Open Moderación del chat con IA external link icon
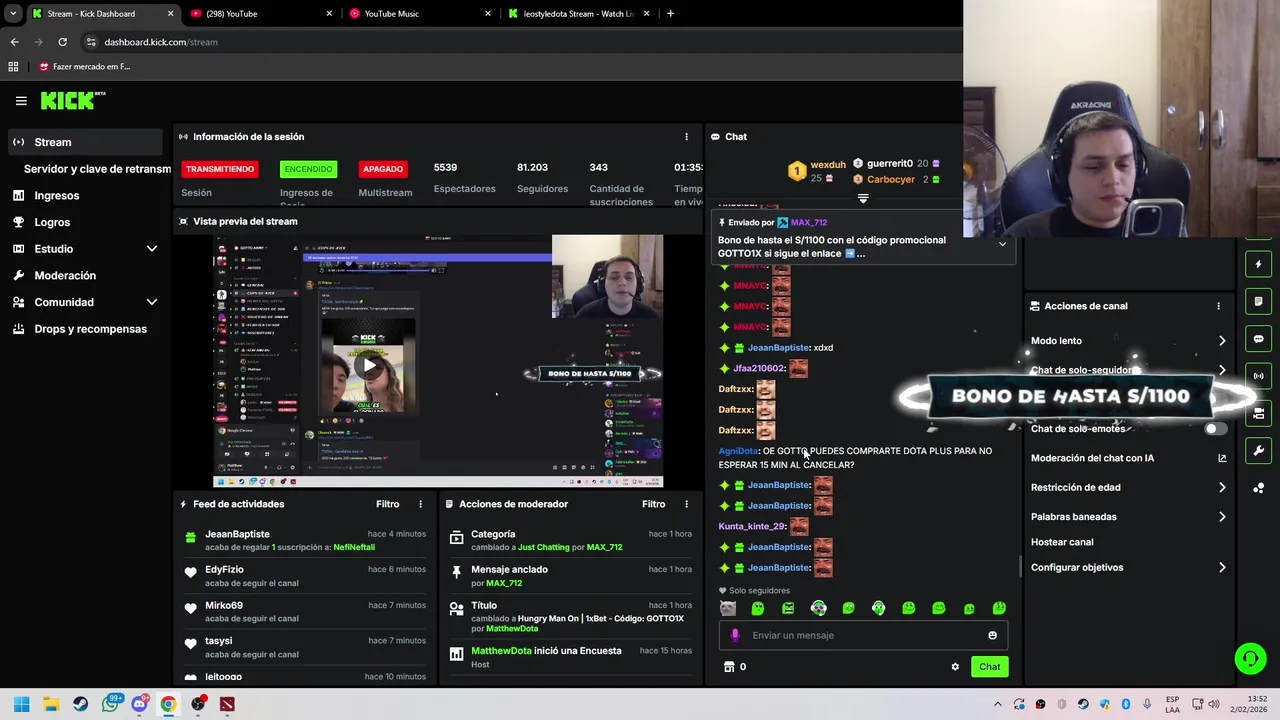The height and width of the screenshot is (720, 1280). click(1222, 458)
